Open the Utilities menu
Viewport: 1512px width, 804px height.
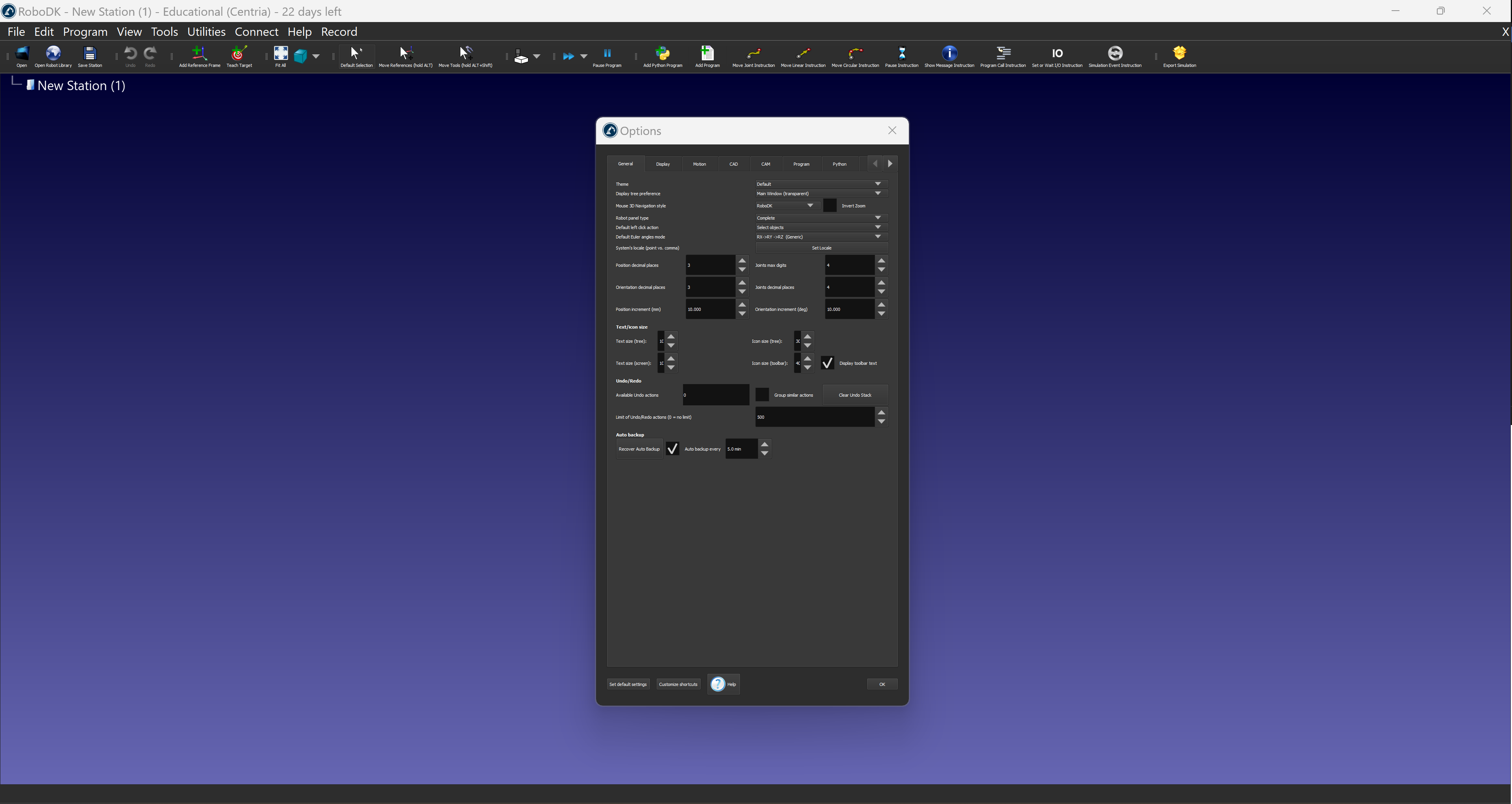pyautogui.click(x=206, y=32)
